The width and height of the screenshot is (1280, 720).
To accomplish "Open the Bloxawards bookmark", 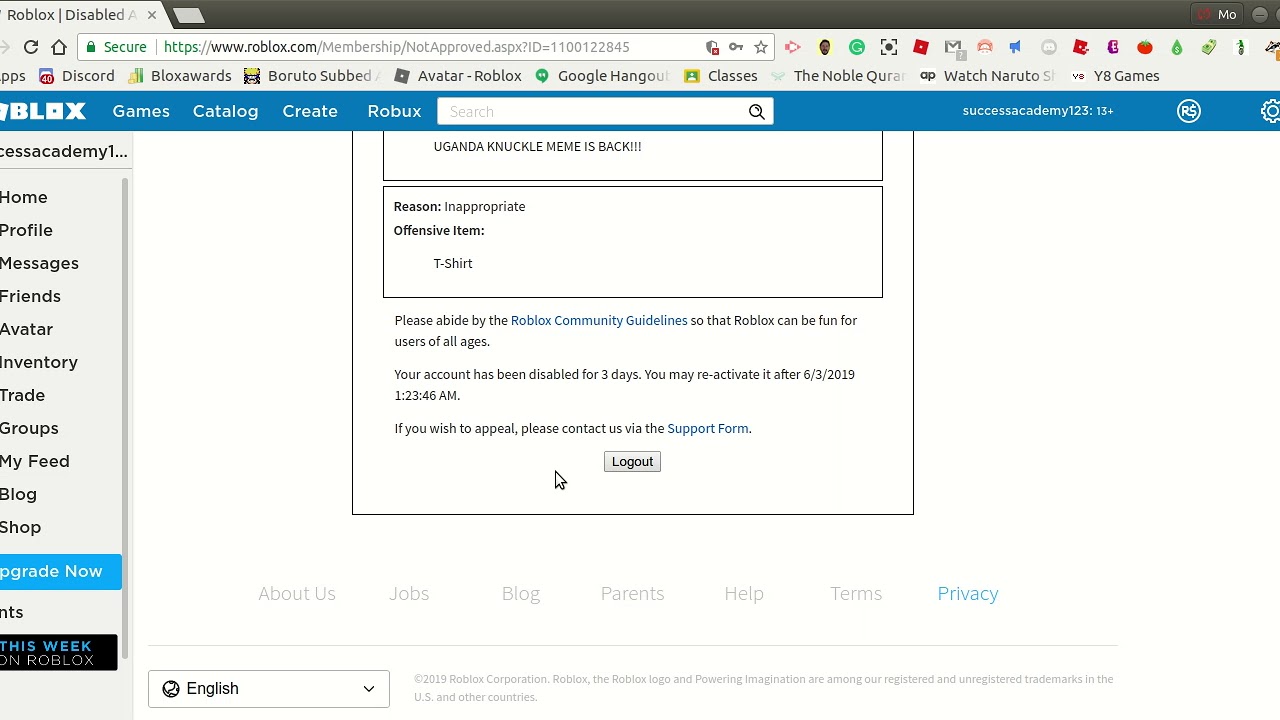I will (x=180, y=76).
